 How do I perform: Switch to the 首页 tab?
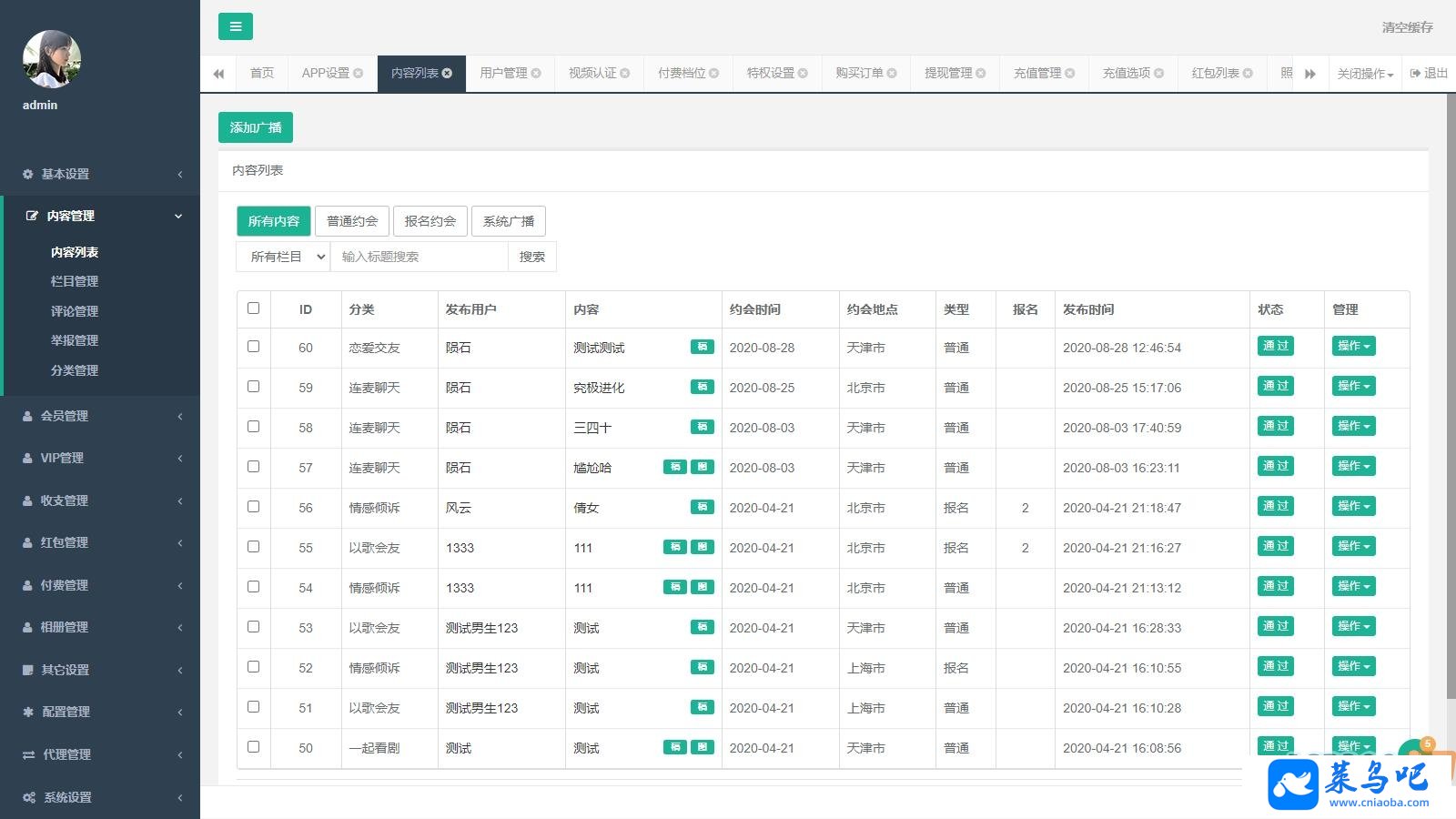click(262, 73)
